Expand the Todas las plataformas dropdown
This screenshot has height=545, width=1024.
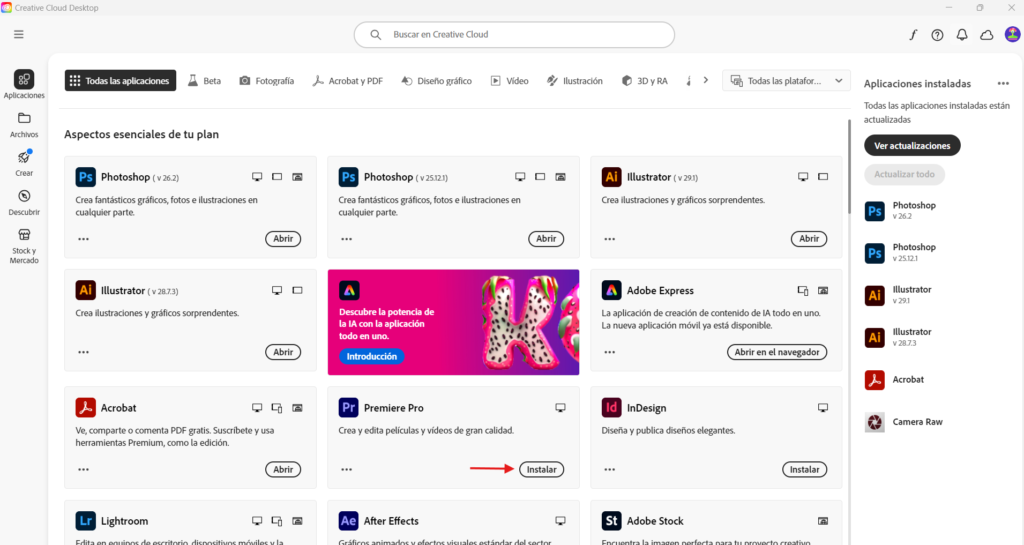786,81
